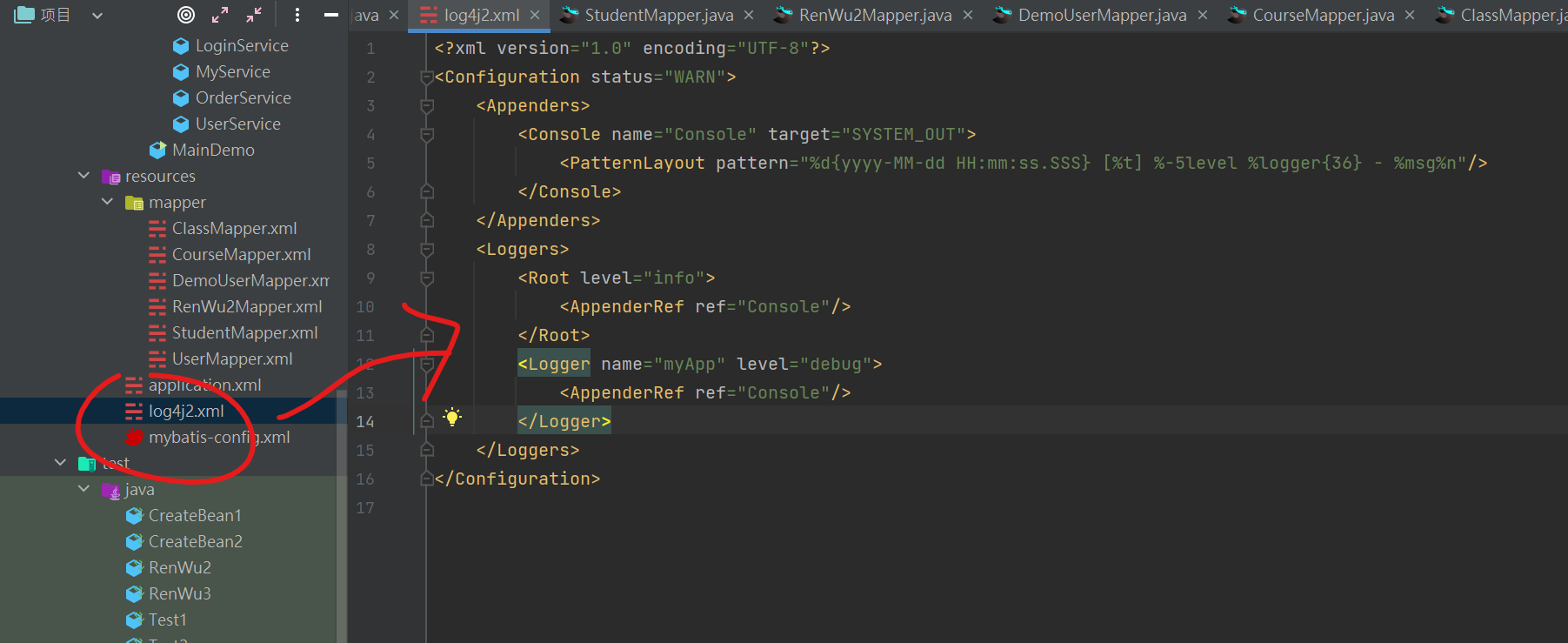Click the resources folder icon

pyautogui.click(x=111, y=177)
